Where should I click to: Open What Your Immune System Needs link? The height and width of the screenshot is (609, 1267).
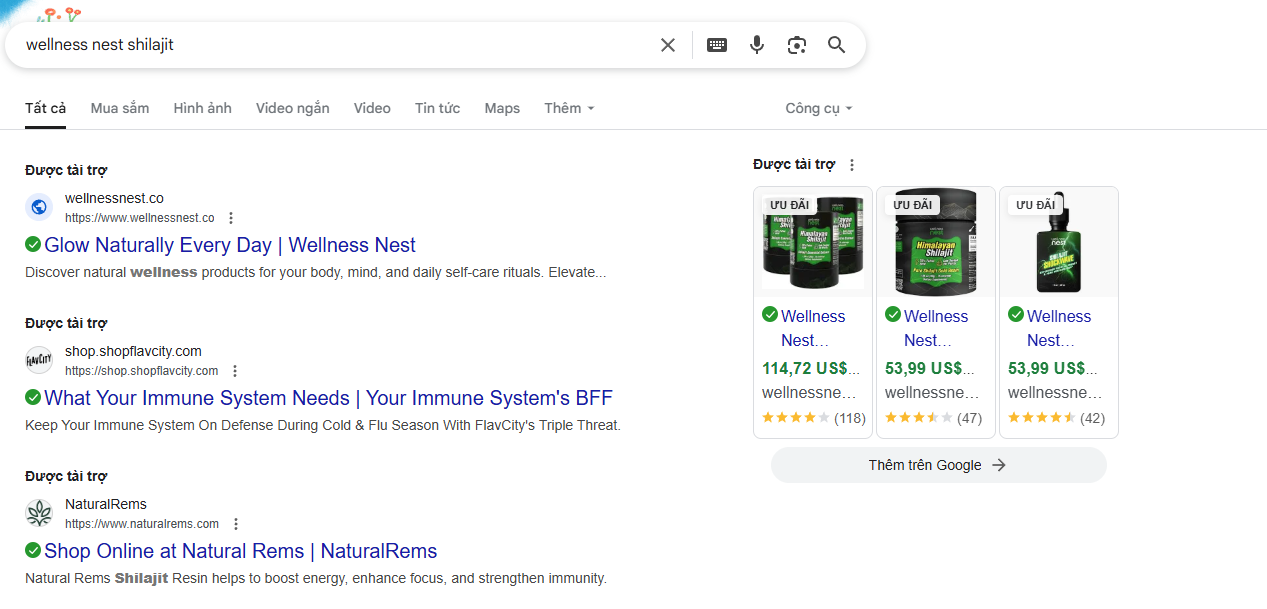(328, 398)
